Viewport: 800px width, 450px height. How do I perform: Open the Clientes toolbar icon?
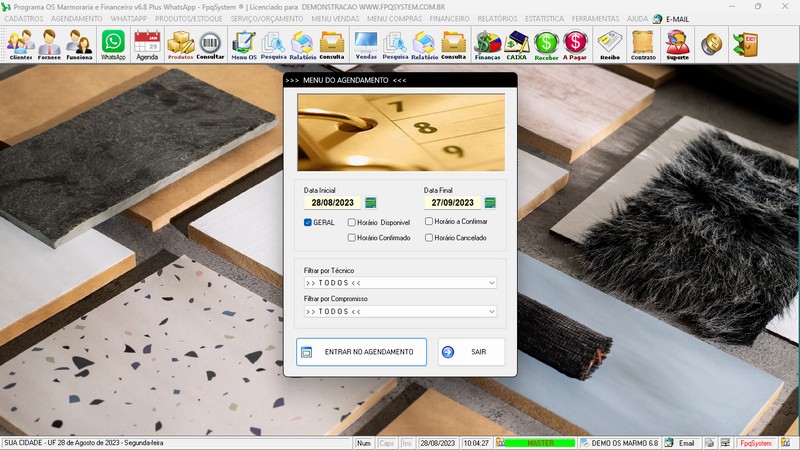click(x=20, y=44)
